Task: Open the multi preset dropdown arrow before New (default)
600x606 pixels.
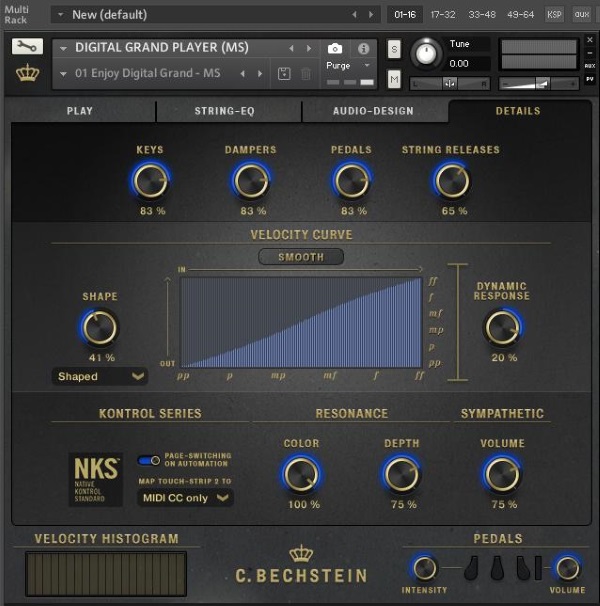Action: coord(61,15)
